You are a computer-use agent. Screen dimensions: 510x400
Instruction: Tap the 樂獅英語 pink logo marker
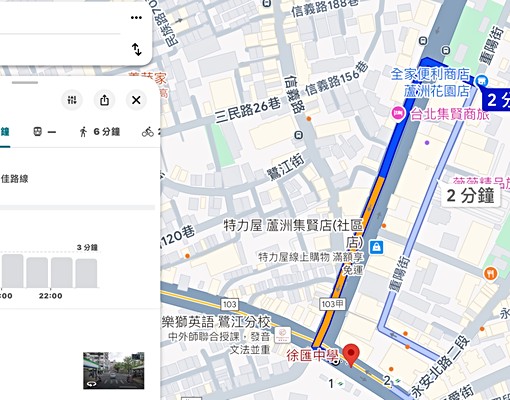point(282,335)
